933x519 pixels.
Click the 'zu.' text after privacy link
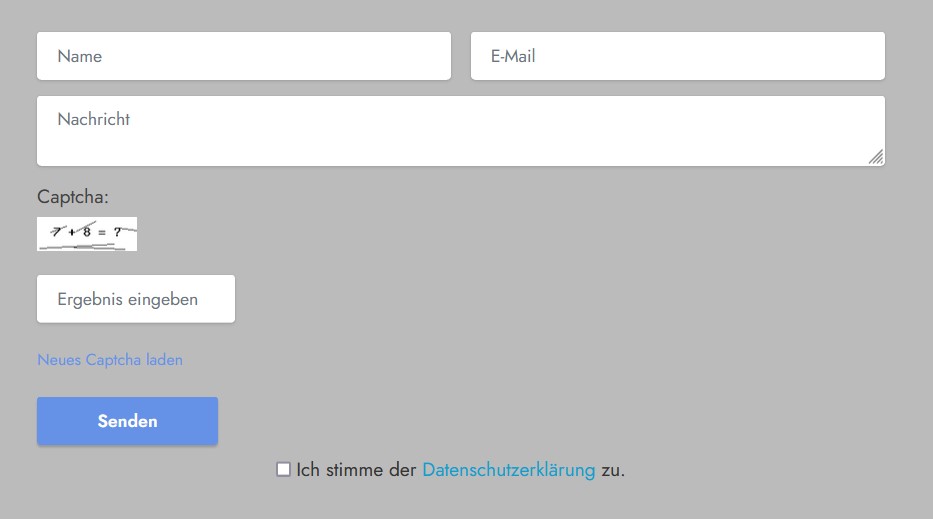(613, 470)
